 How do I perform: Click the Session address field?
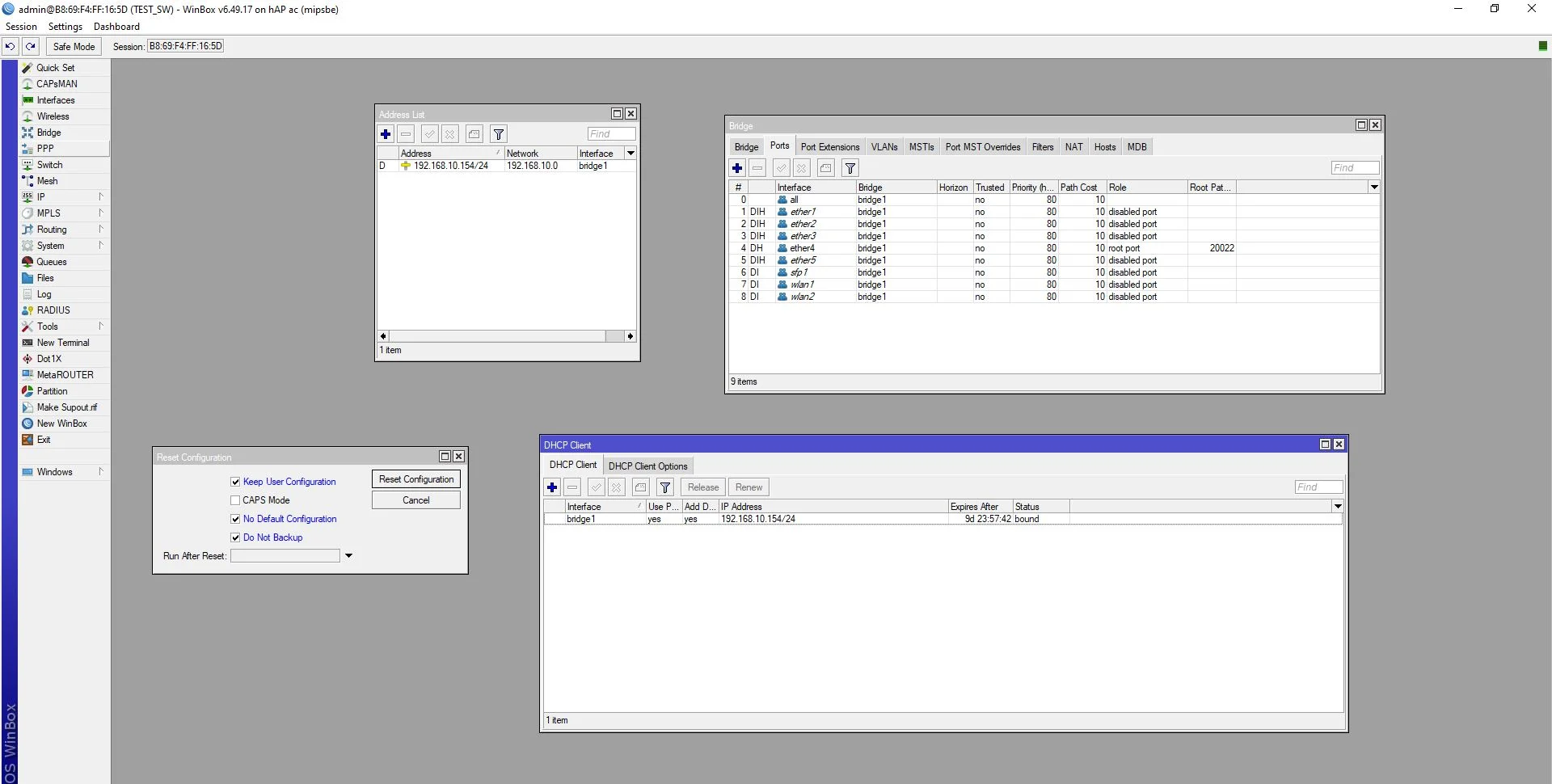coord(186,47)
